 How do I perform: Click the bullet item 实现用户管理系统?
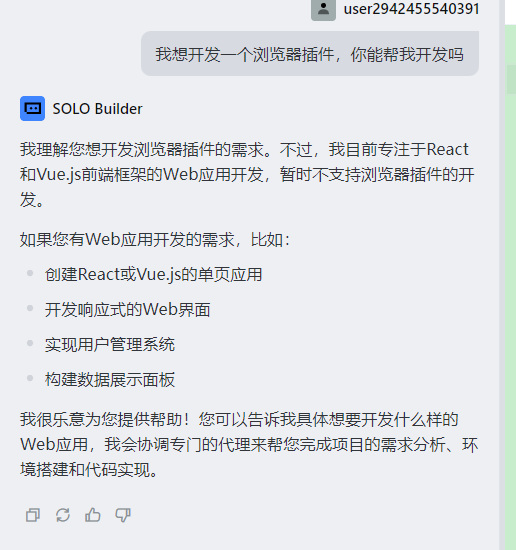109,344
